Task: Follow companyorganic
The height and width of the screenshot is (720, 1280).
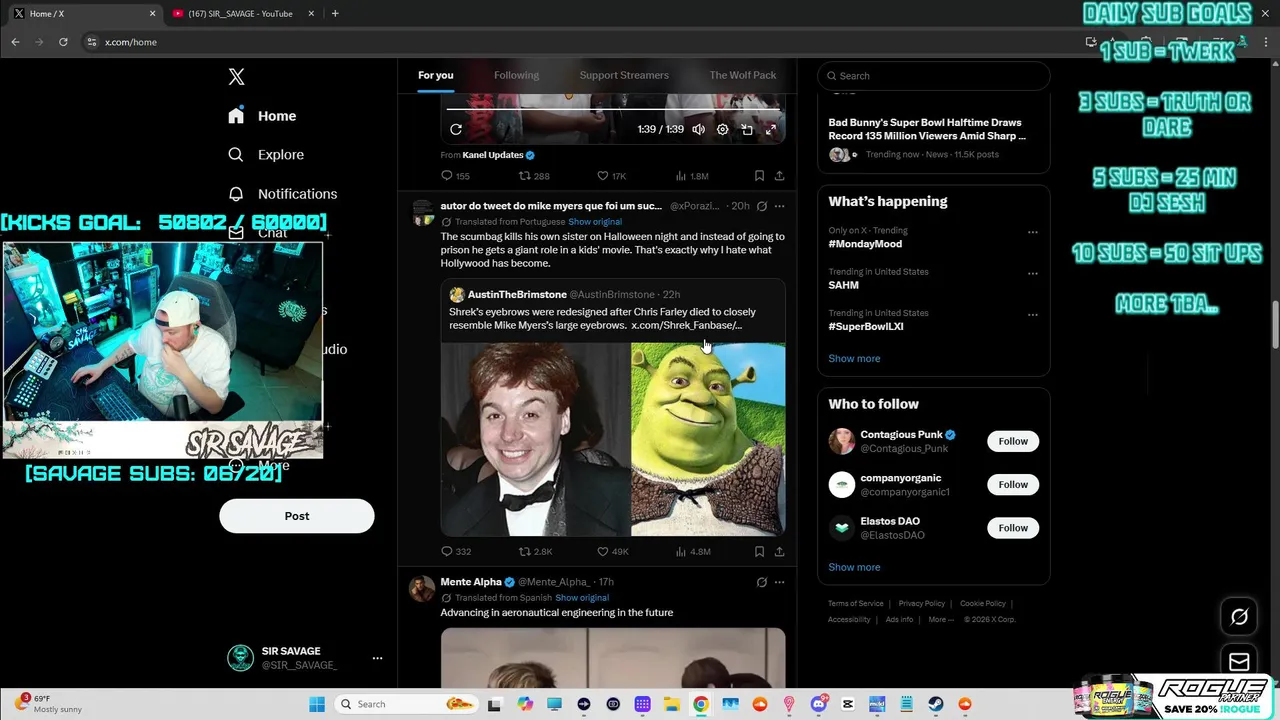Action: coord(1013,485)
